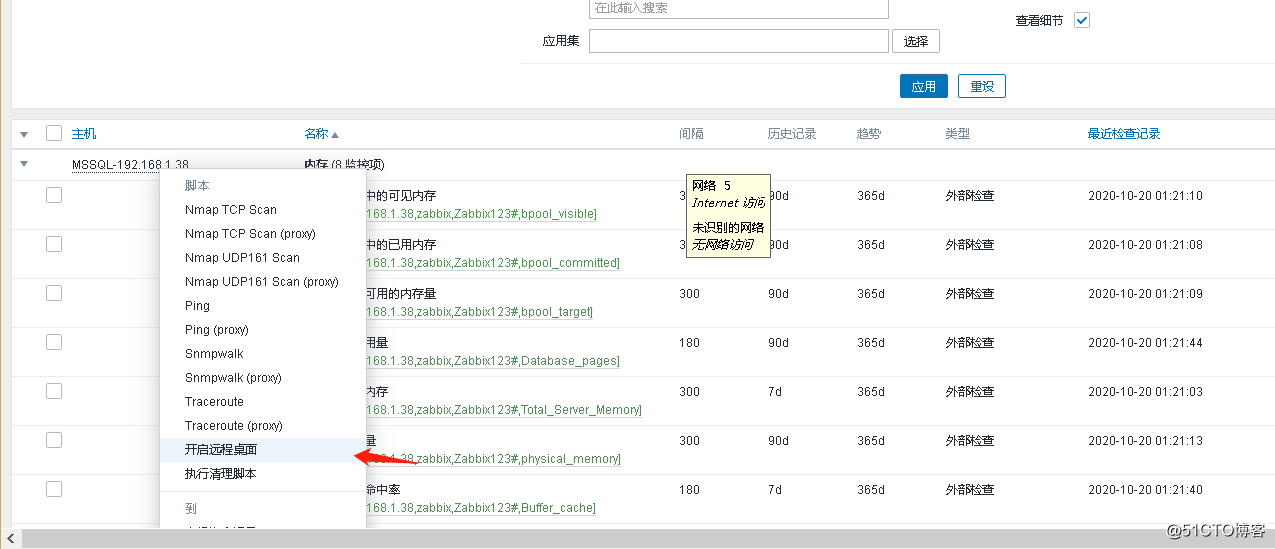This screenshot has width=1275, height=549.
Task: Select 执行清理脚本 menu entry
Action: (263, 474)
